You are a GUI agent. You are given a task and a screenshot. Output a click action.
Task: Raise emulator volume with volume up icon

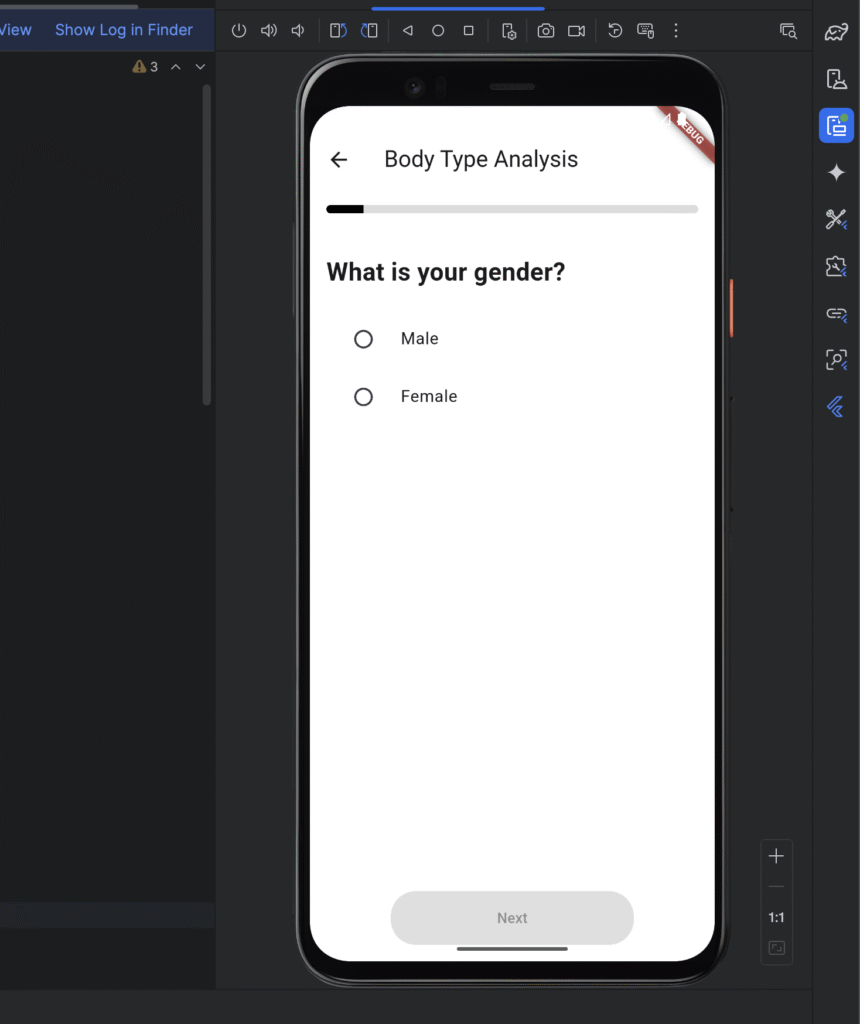pos(268,31)
